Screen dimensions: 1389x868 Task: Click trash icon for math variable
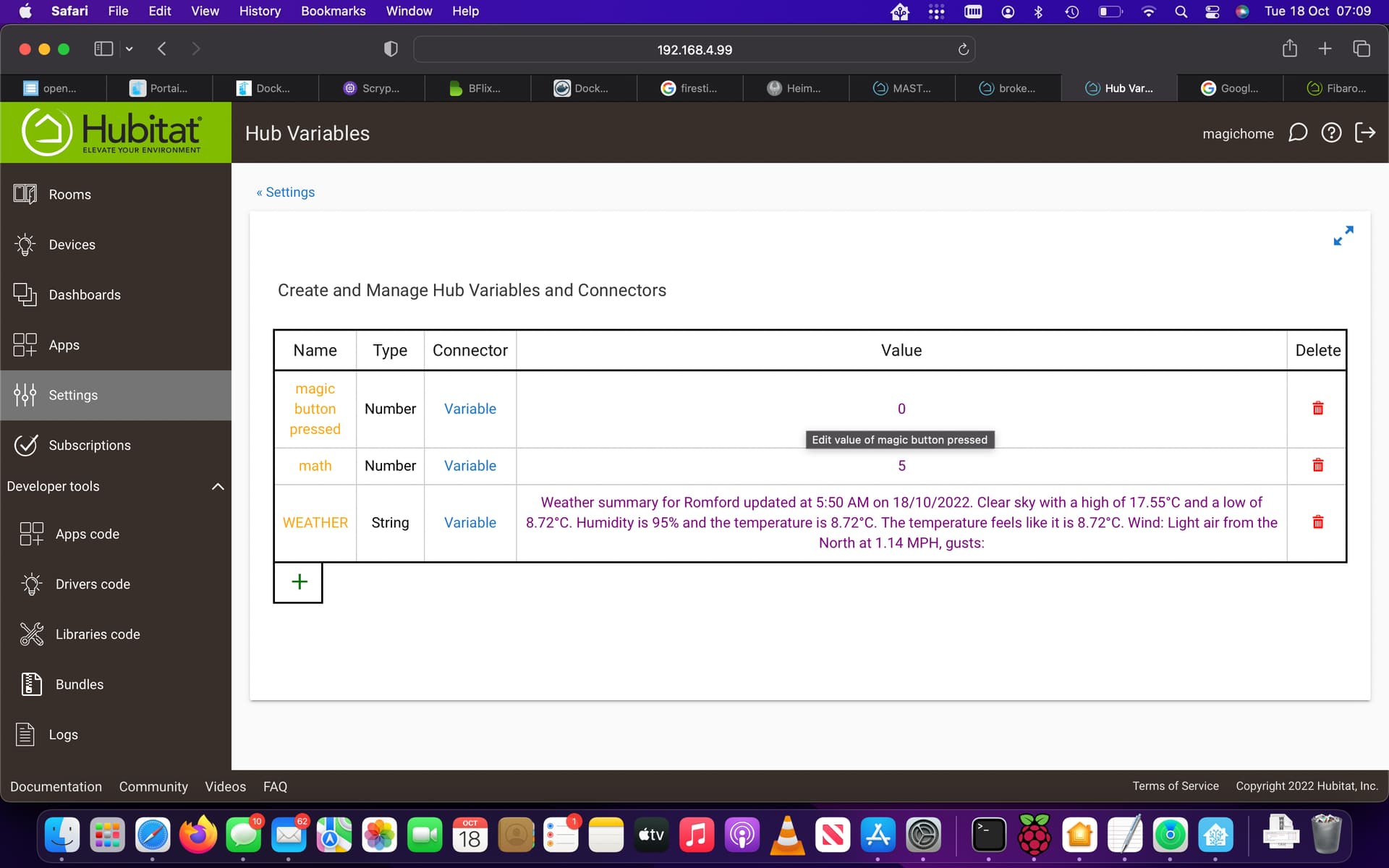coord(1317,465)
